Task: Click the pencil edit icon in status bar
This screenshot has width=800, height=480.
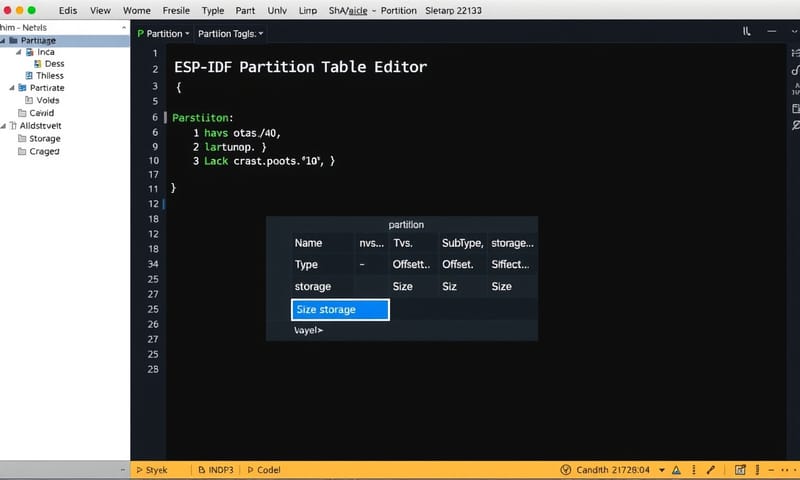Action: coord(711,470)
